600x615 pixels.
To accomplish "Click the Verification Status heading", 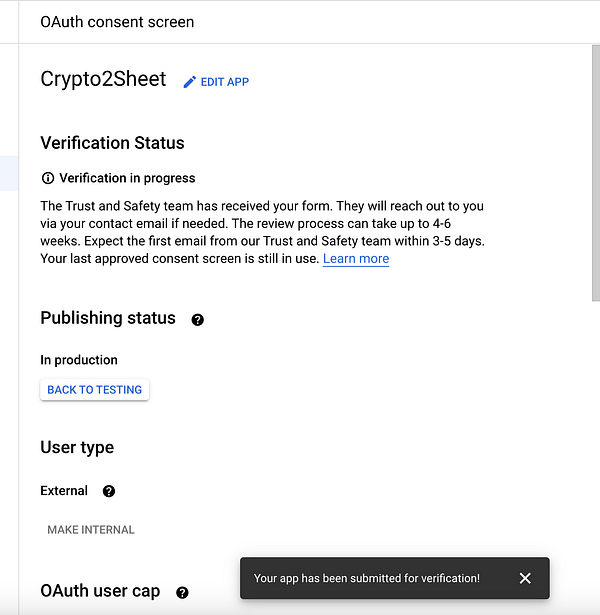I will [112, 143].
